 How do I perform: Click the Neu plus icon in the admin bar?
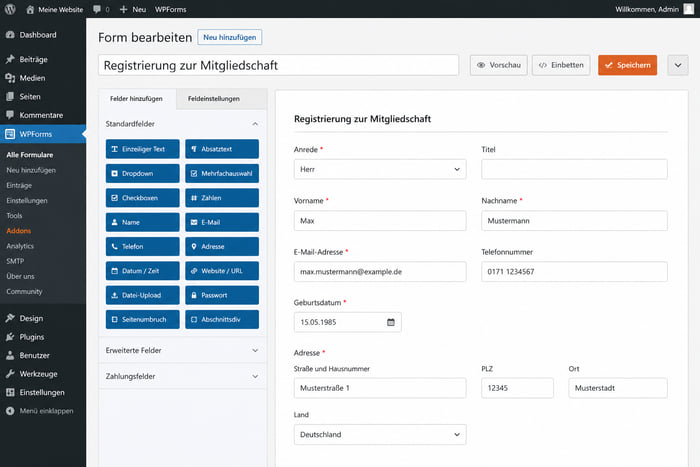point(124,9)
